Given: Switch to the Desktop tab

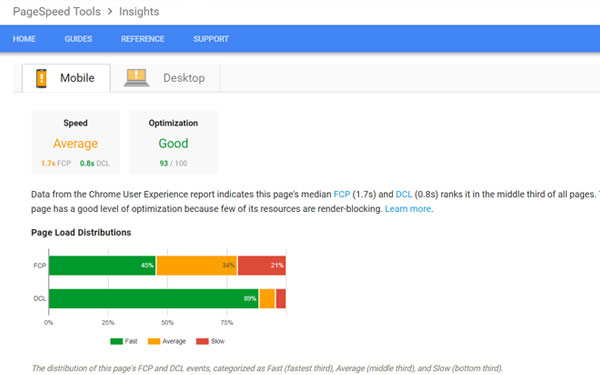Looking at the screenshot, I should 165,78.
